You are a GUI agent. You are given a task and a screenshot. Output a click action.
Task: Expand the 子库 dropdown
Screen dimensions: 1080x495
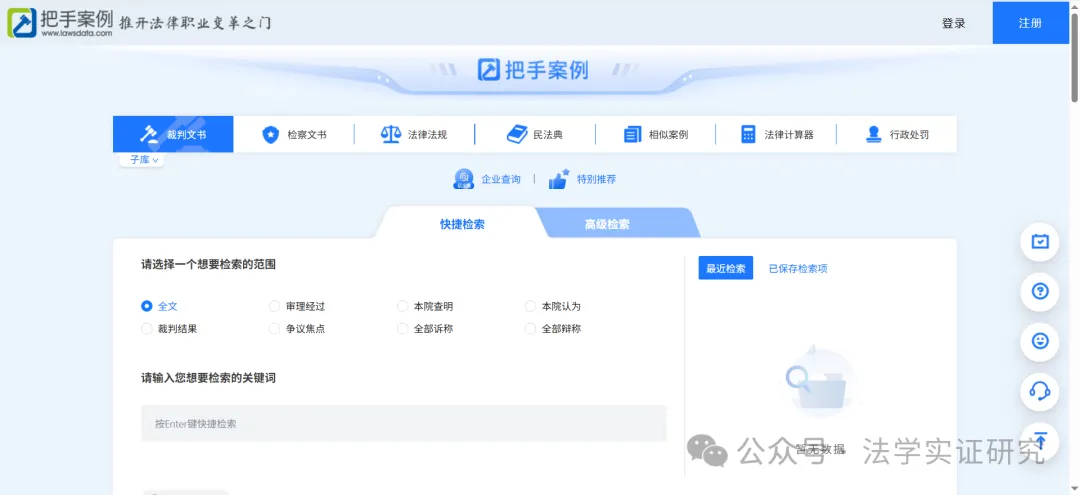[144, 160]
